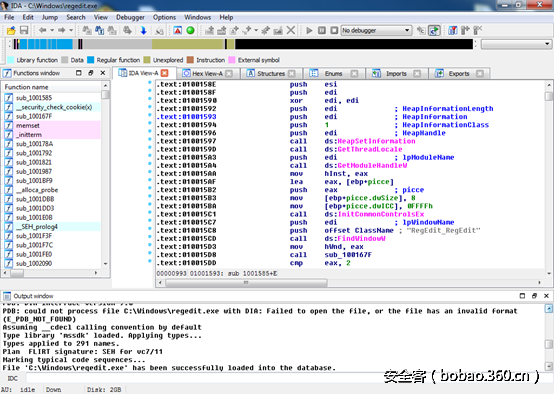
Task: Click sub_100167F call operand
Action: [348, 255]
